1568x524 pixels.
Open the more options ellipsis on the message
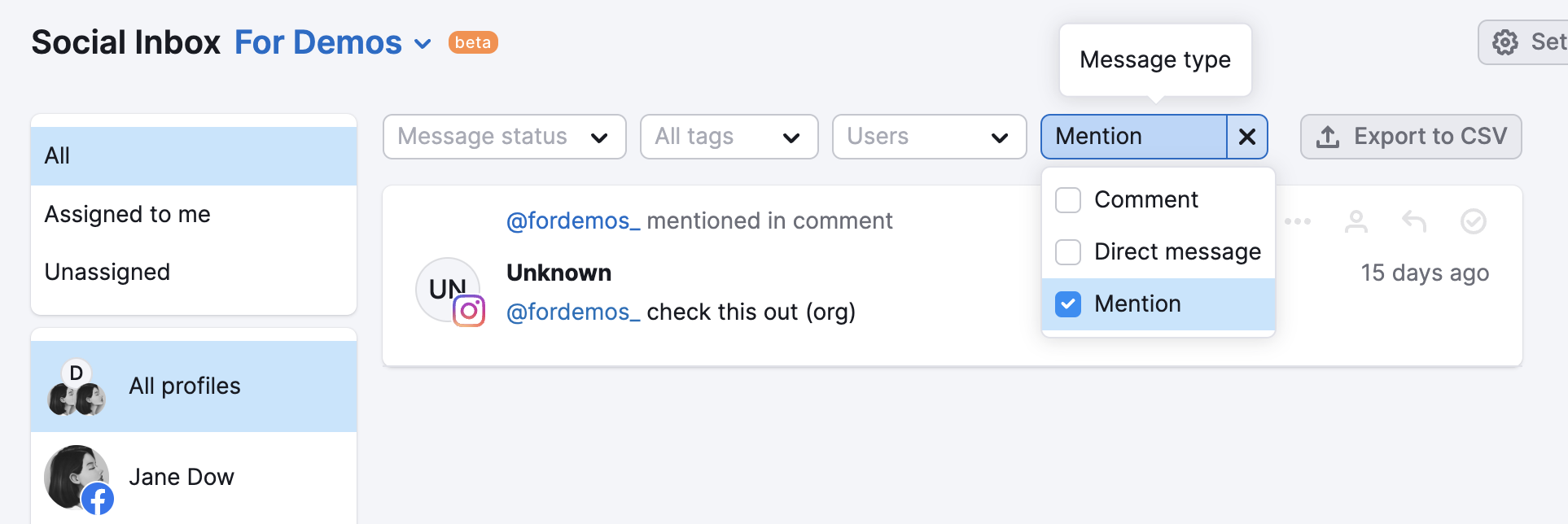[1298, 221]
